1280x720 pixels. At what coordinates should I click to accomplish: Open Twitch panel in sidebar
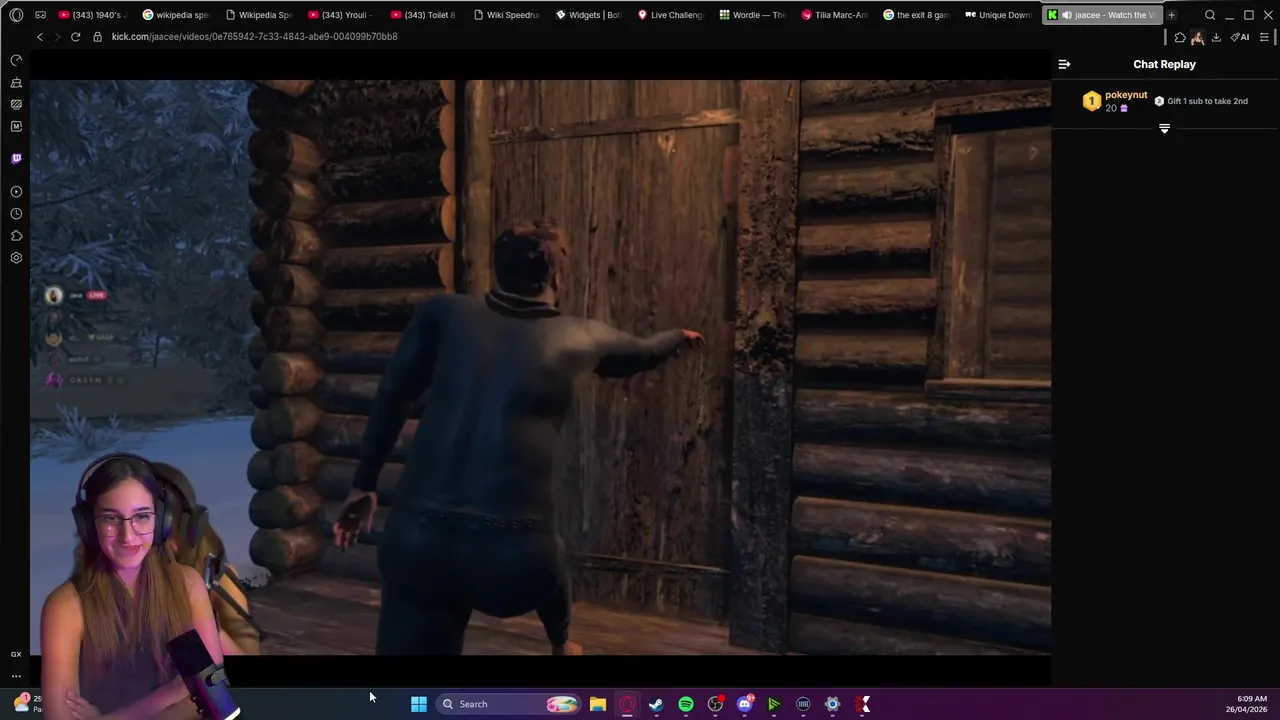point(16,158)
